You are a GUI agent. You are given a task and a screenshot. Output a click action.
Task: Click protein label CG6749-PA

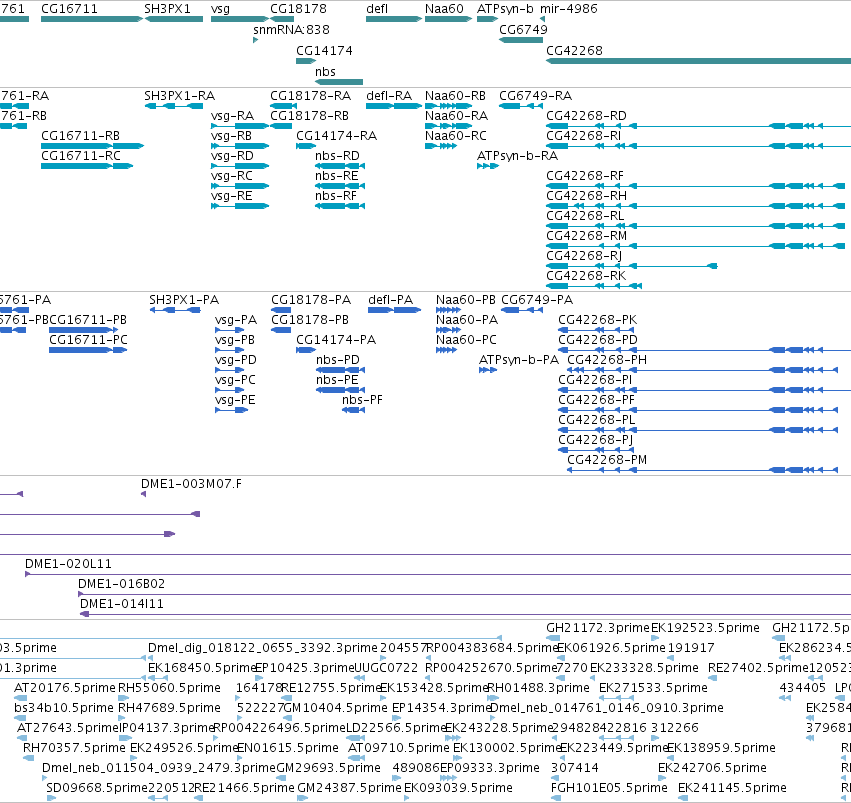tap(537, 300)
